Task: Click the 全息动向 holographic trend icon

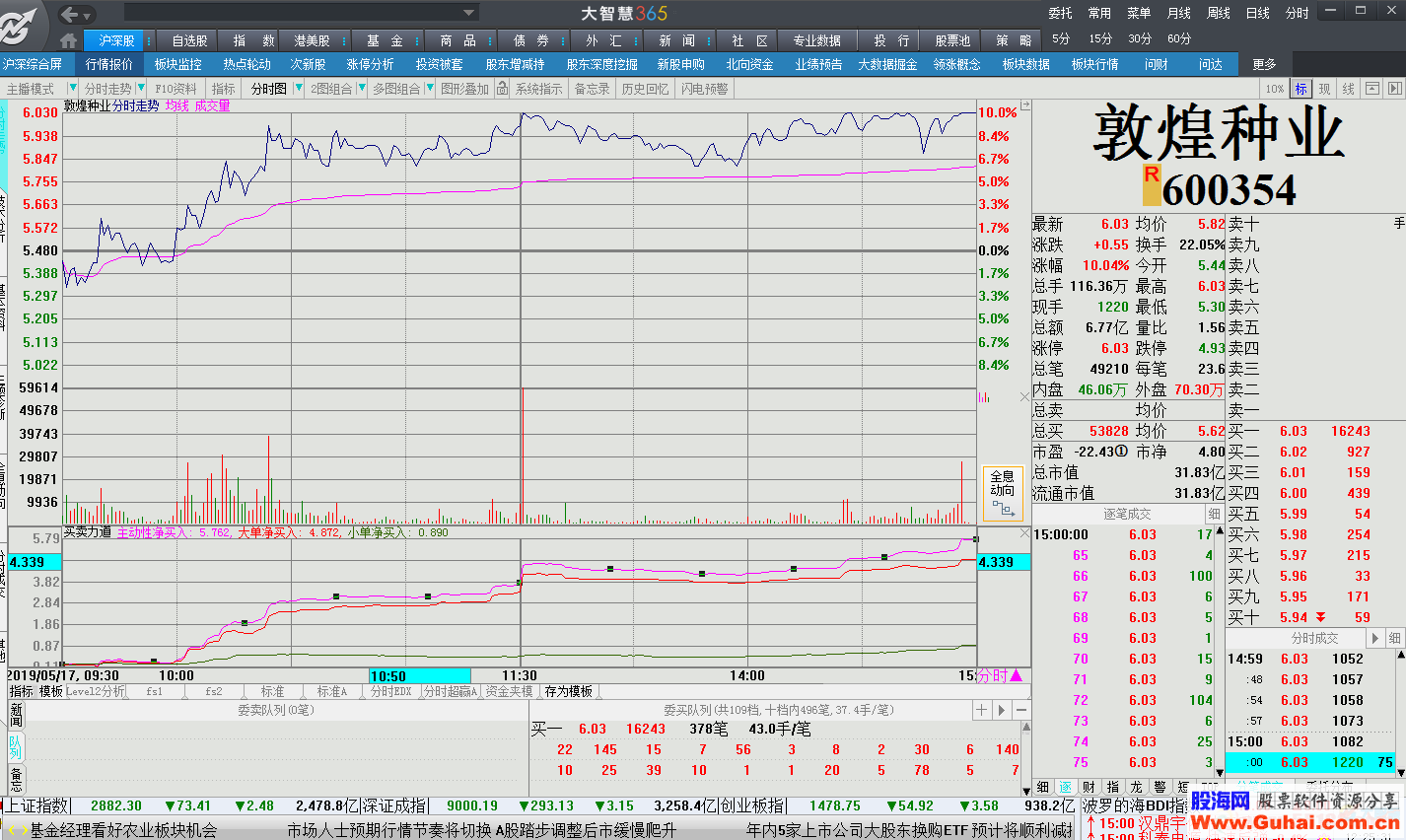Action: click(x=1003, y=492)
